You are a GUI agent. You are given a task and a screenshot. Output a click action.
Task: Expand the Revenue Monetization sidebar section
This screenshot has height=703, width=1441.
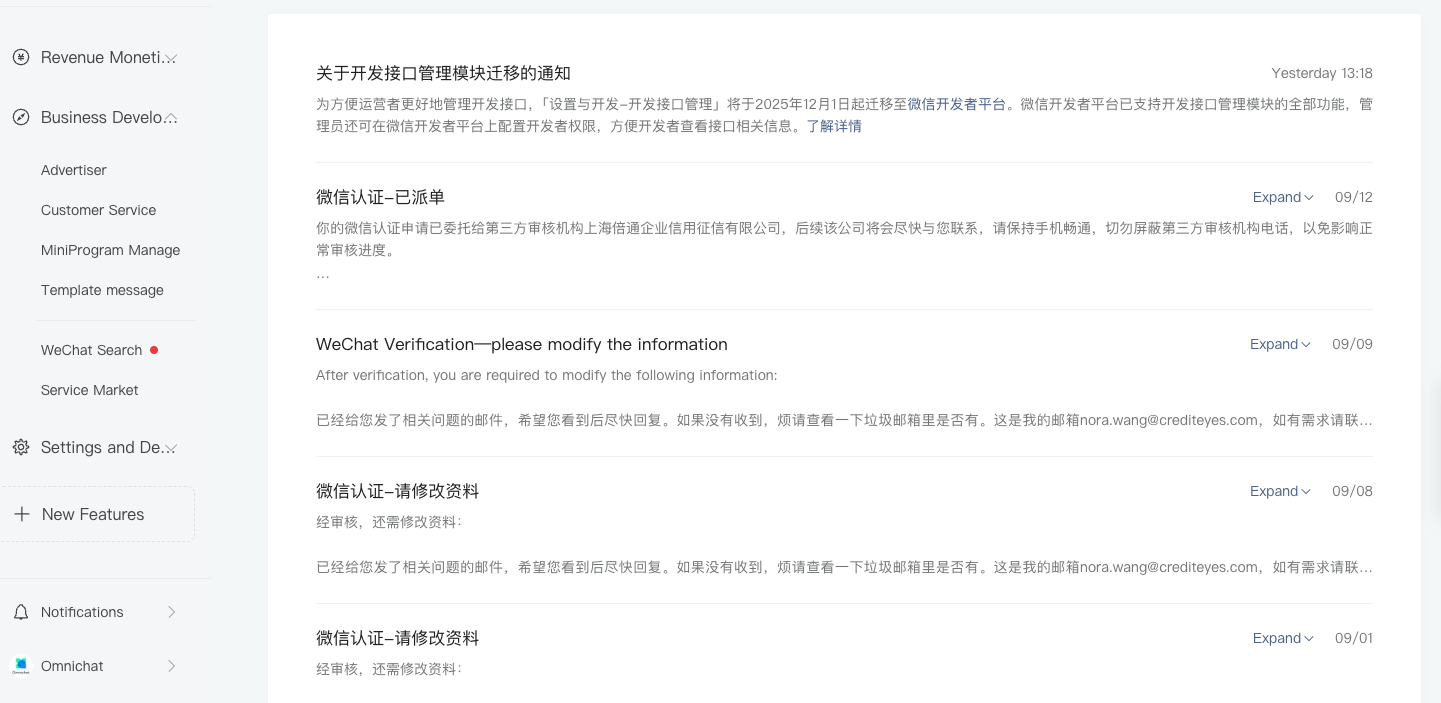(171, 58)
